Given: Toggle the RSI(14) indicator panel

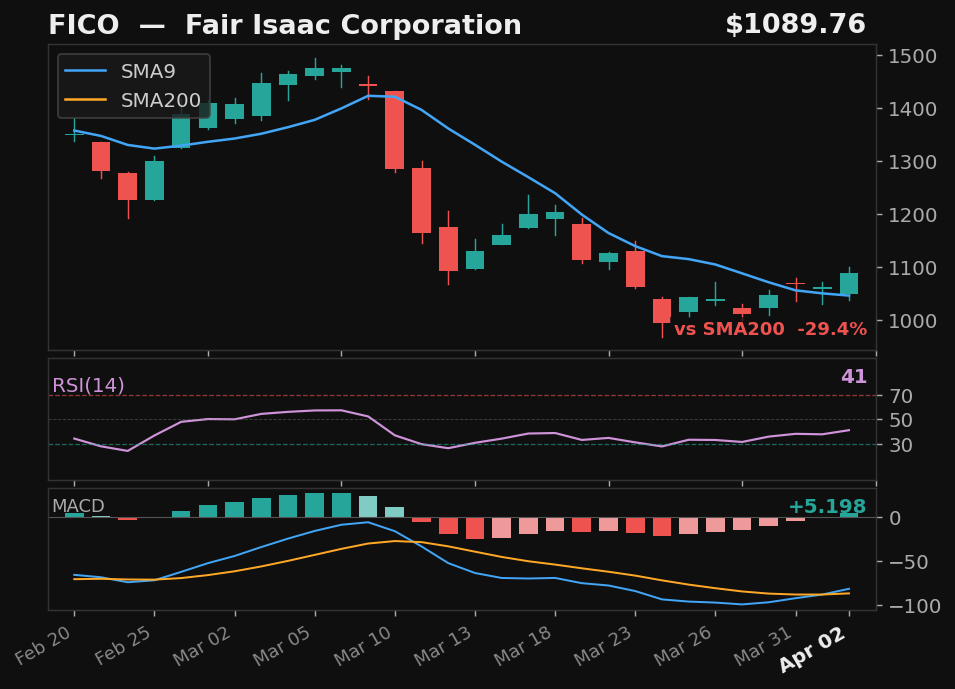Looking at the screenshot, I should click(x=88, y=384).
